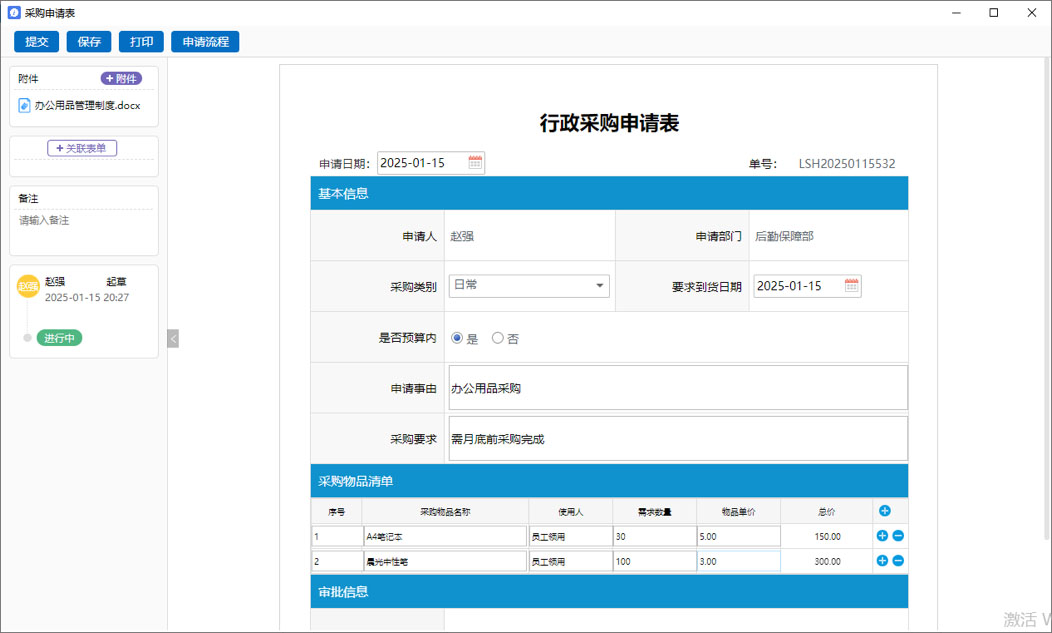The height and width of the screenshot is (633, 1052).
Task: Open the 办公用品管理制度.docx attachment file
Action: point(86,105)
